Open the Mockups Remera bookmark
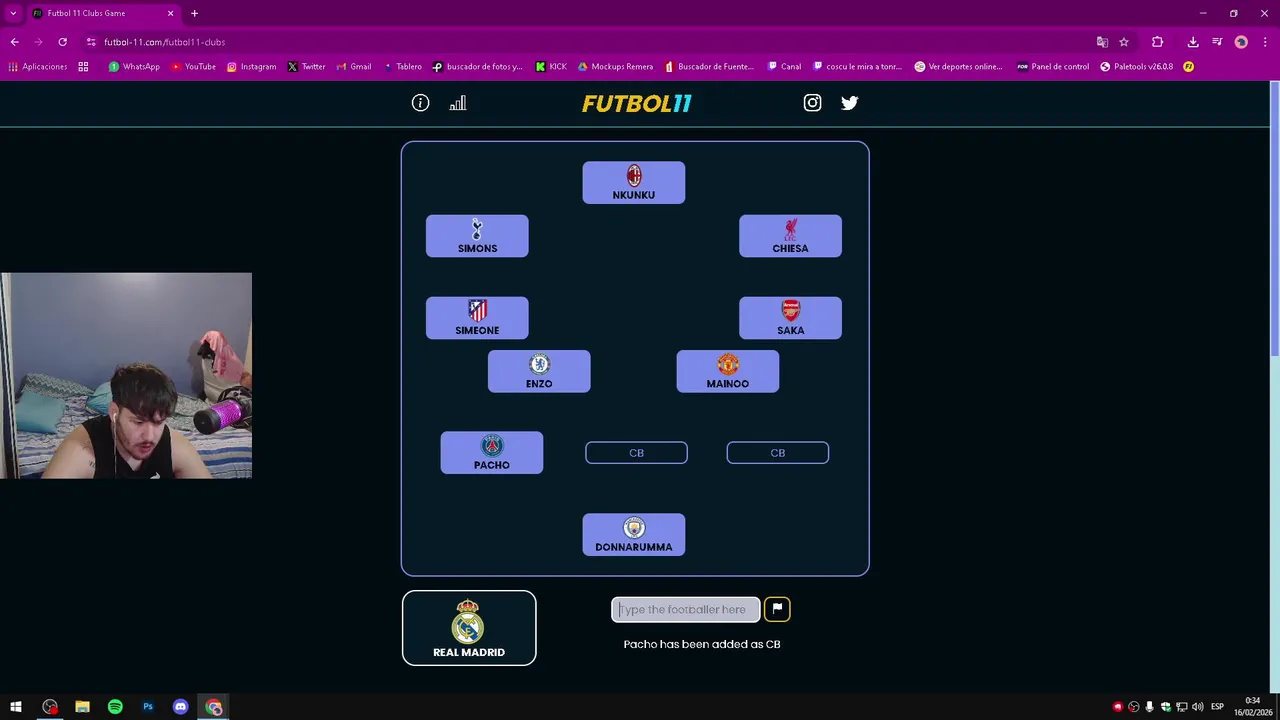The height and width of the screenshot is (720, 1280). click(615, 67)
